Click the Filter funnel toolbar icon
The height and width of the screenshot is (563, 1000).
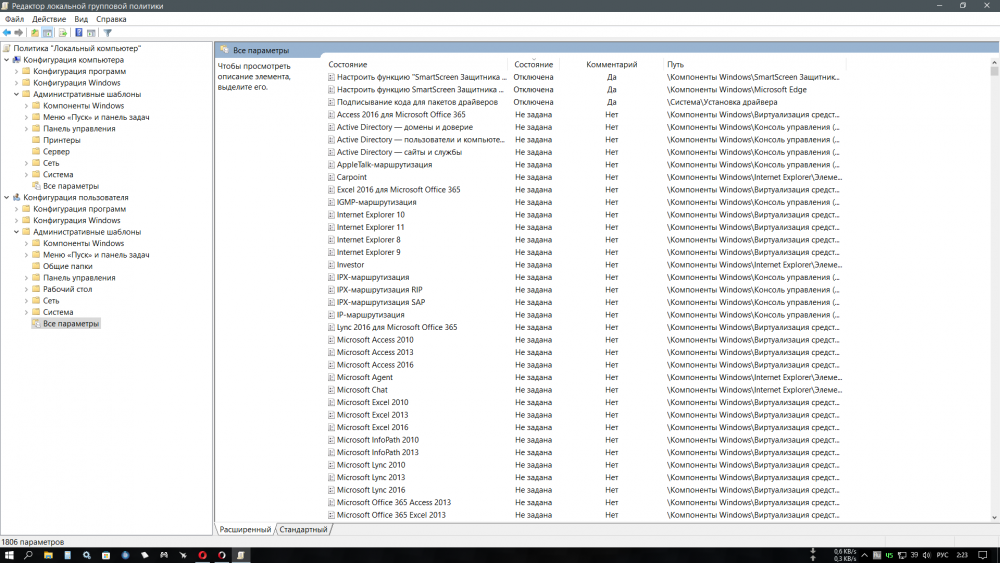(x=108, y=33)
